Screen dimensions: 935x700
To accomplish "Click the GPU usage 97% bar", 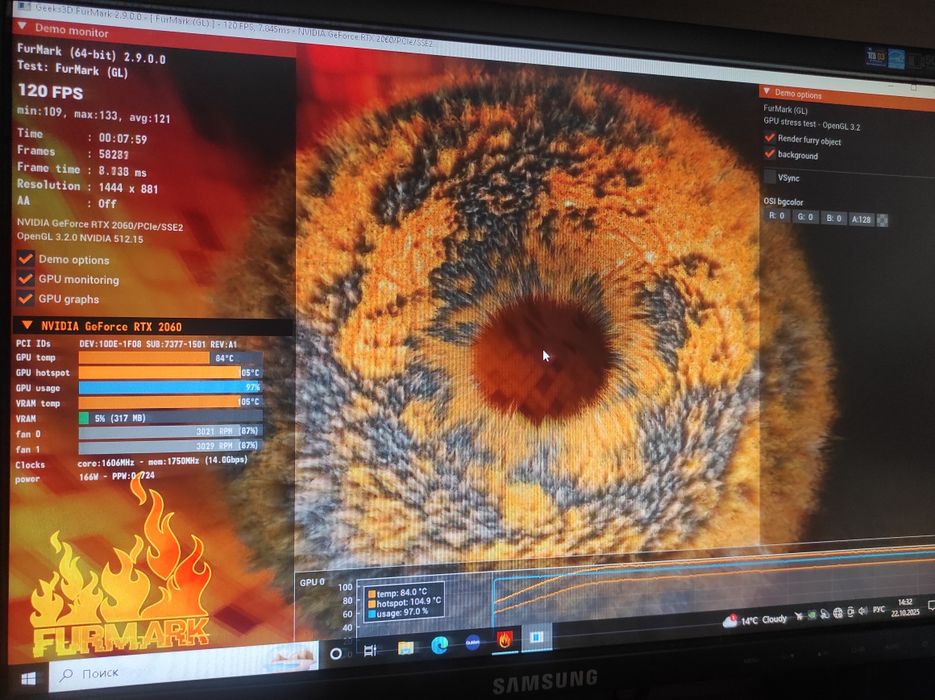I will pos(171,388).
